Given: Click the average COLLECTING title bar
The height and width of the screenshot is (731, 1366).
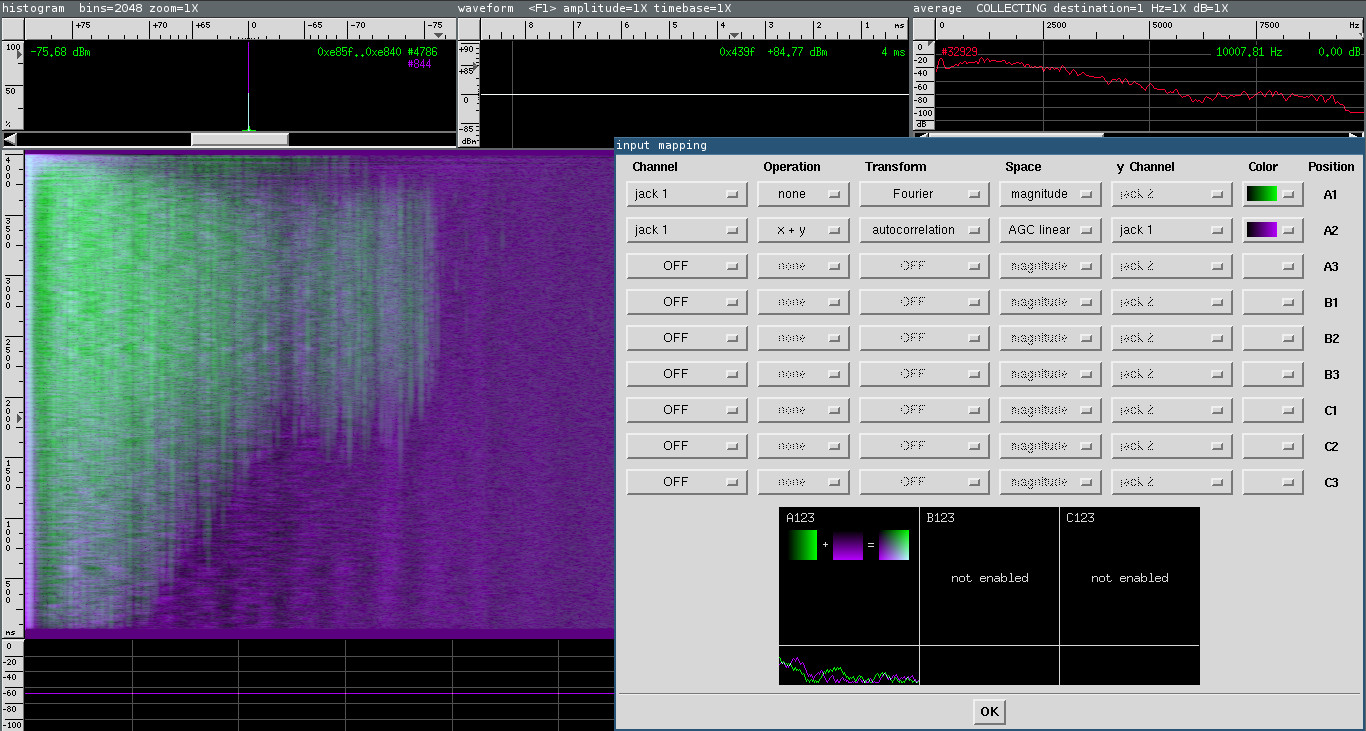Looking at the screenshot, I should 1138,8.
